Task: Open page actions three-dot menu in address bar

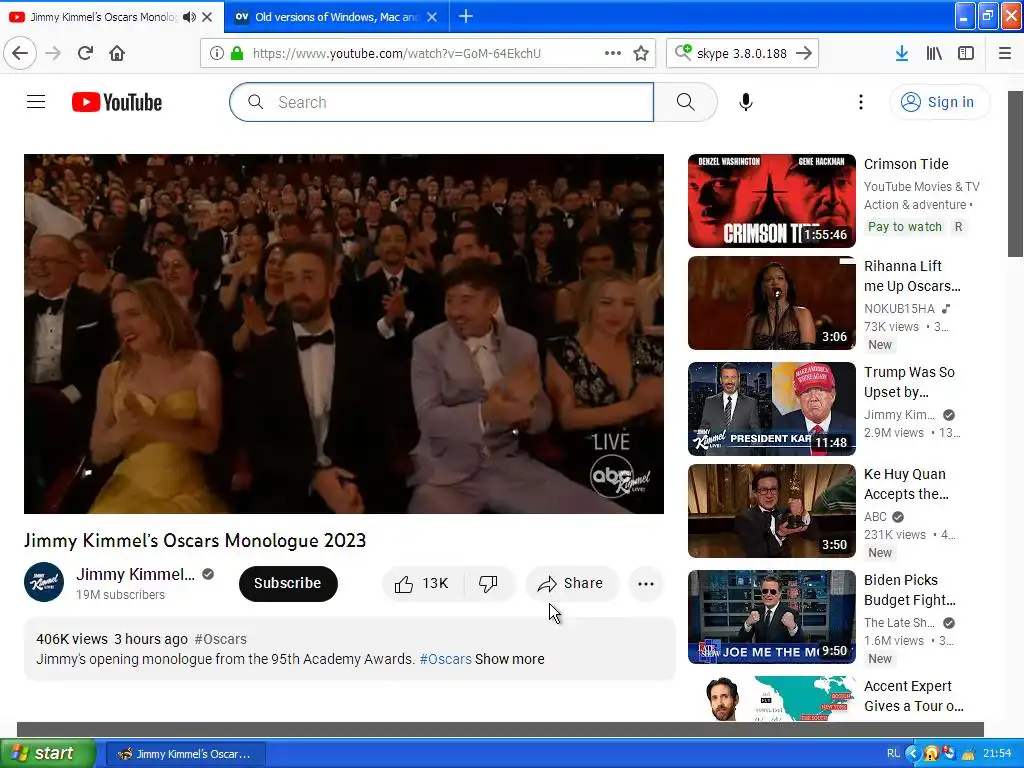Action: point(613,53)
